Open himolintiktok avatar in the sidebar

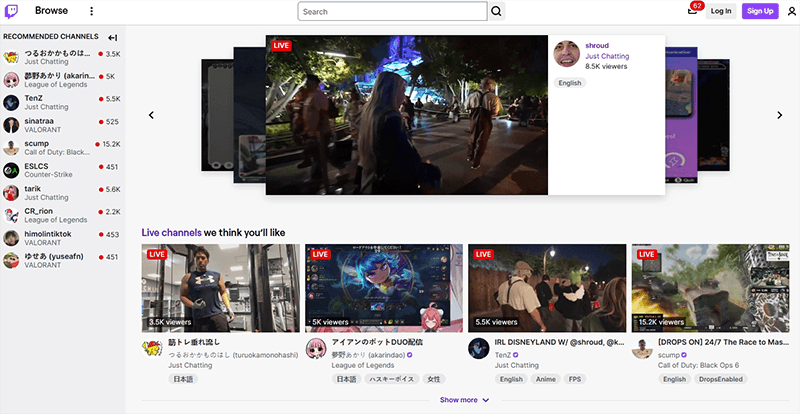click(x=11, y=238)
